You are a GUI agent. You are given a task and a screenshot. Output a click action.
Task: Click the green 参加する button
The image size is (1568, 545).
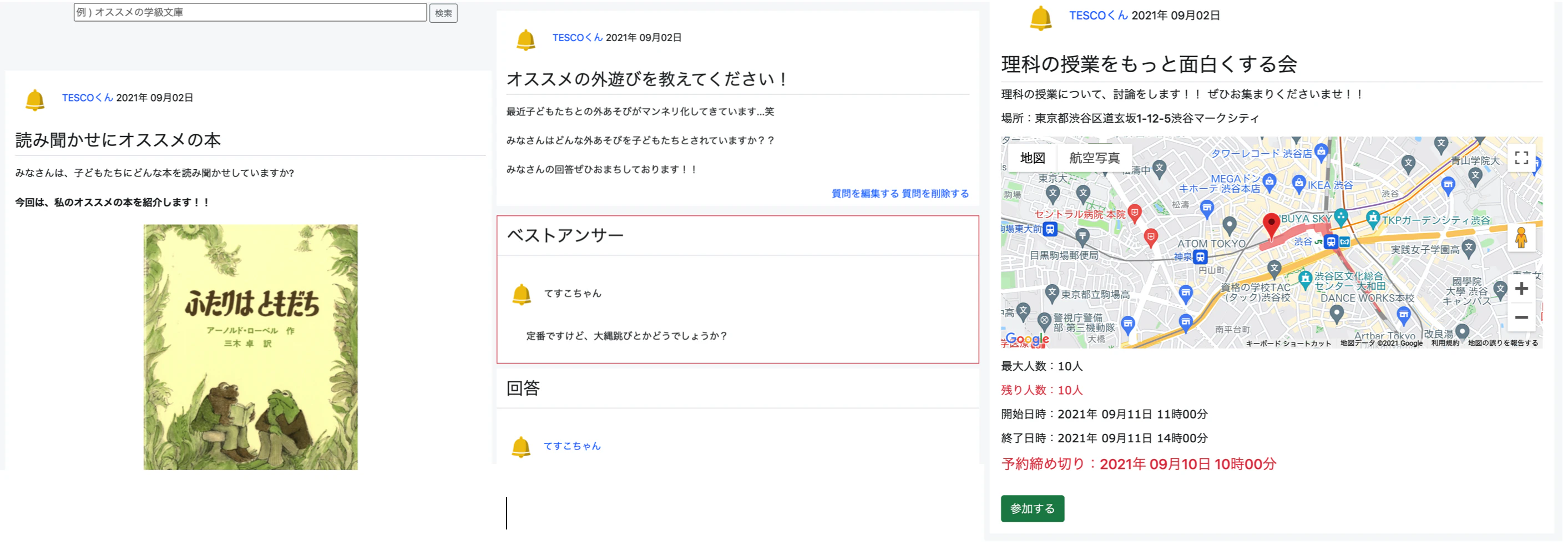[x=1033, y=509]
